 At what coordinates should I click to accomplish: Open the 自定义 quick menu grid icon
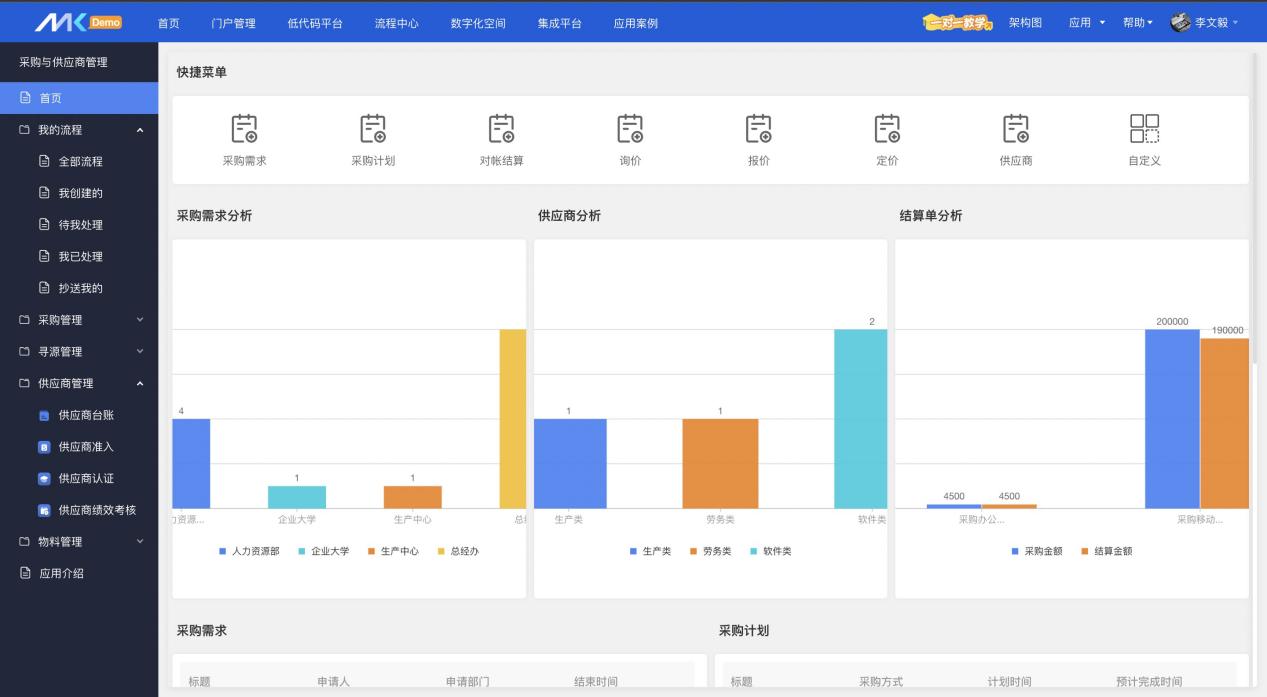coord(1144,129)
